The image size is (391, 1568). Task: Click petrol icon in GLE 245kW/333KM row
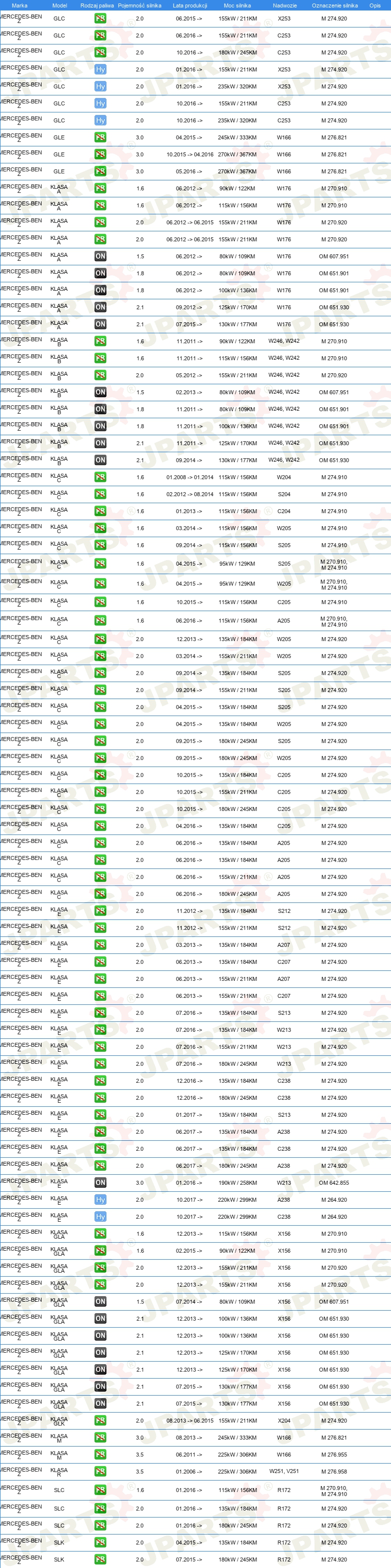(100, 137)
